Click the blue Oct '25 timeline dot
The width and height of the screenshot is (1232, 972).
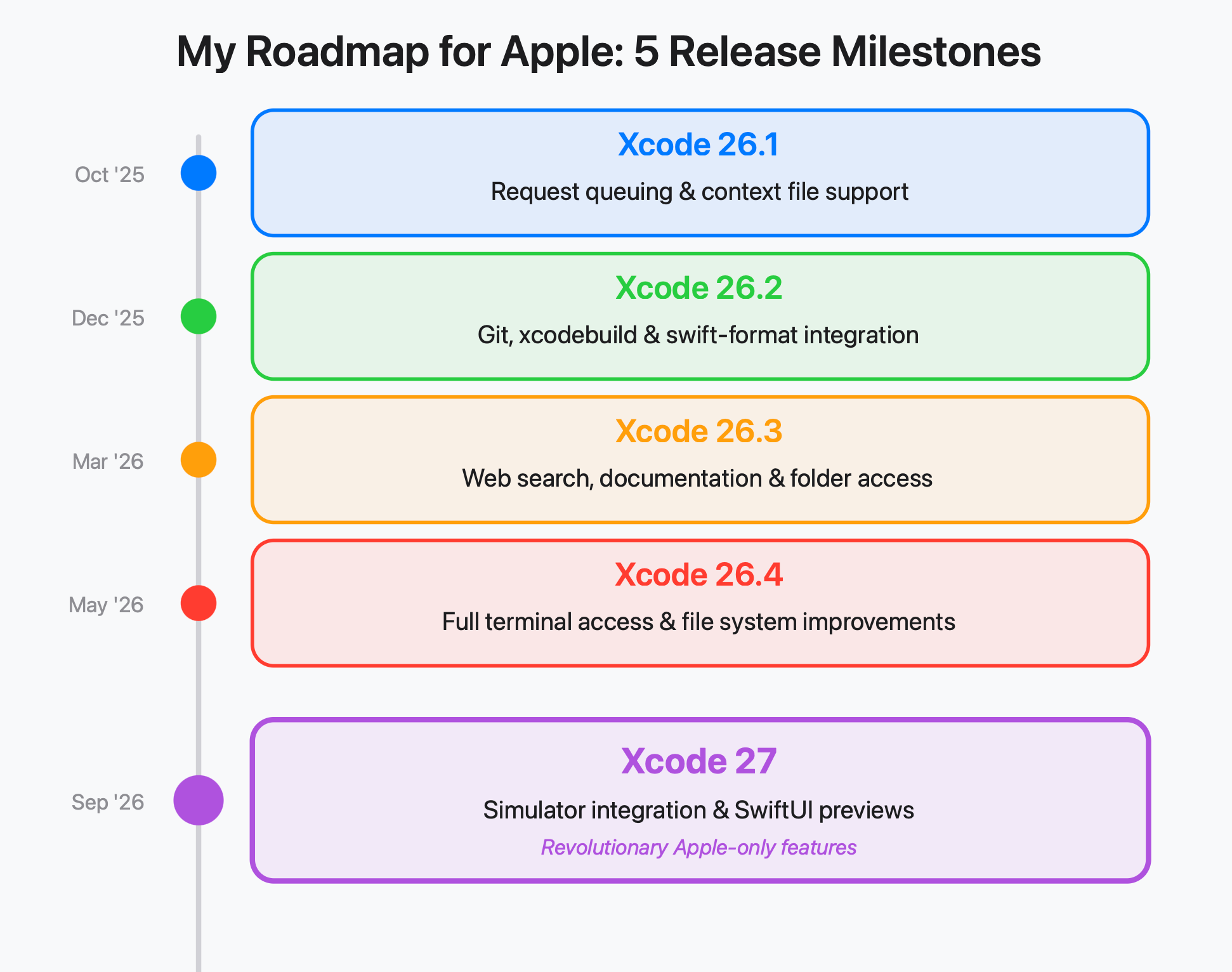(x=199, y=173)
